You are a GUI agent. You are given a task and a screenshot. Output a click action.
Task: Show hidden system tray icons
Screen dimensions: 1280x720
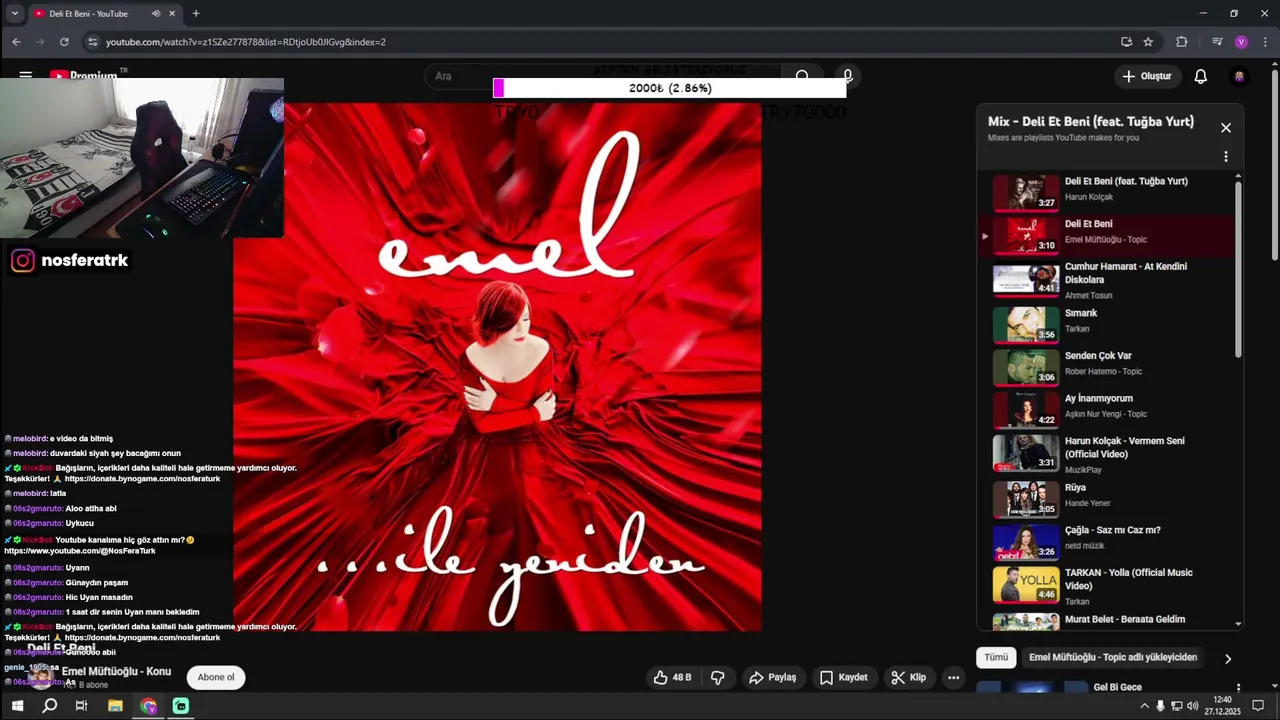pyautogui.click(x=1144, y=706)
